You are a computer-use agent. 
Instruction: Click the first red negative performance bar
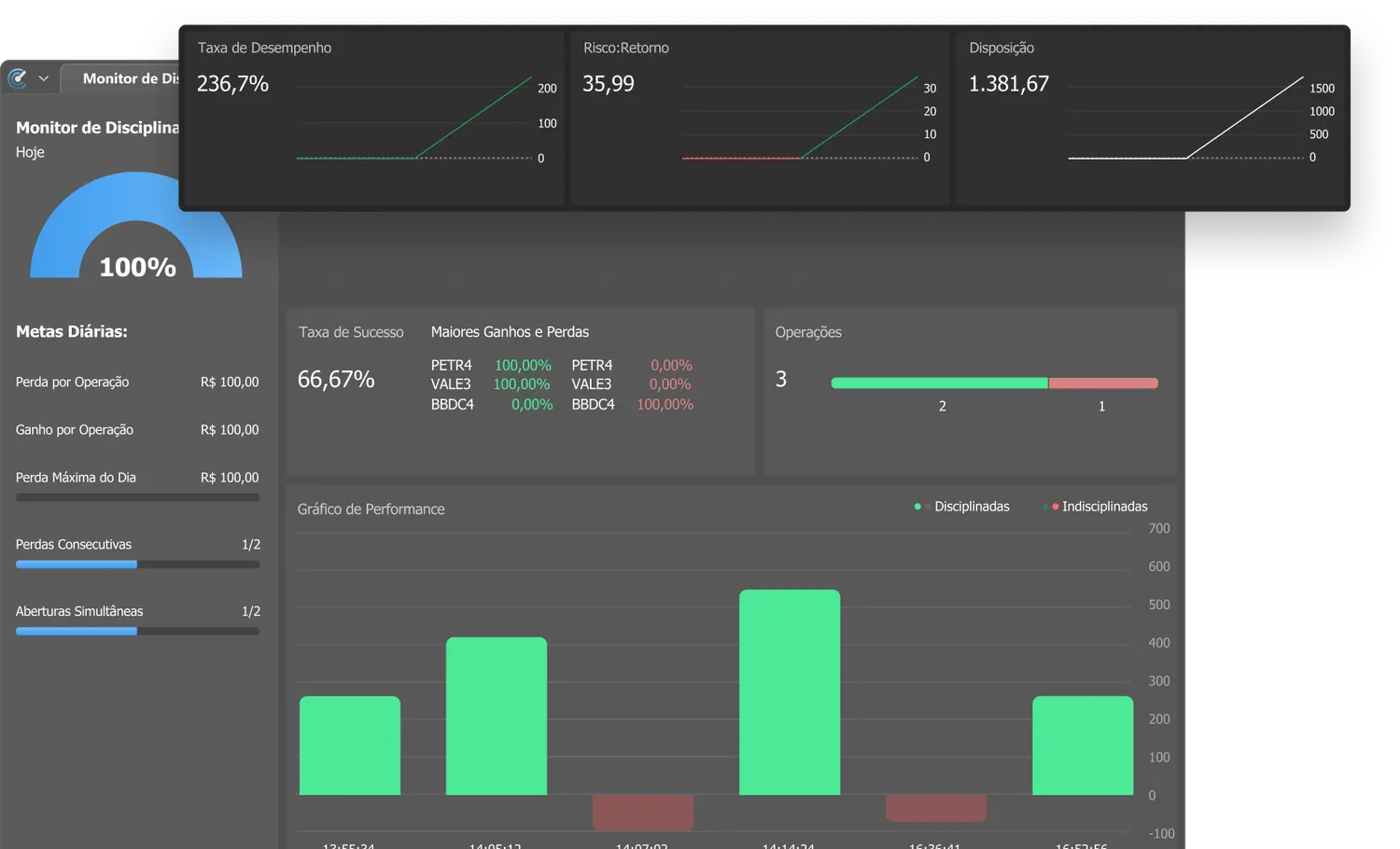(642, 812)
